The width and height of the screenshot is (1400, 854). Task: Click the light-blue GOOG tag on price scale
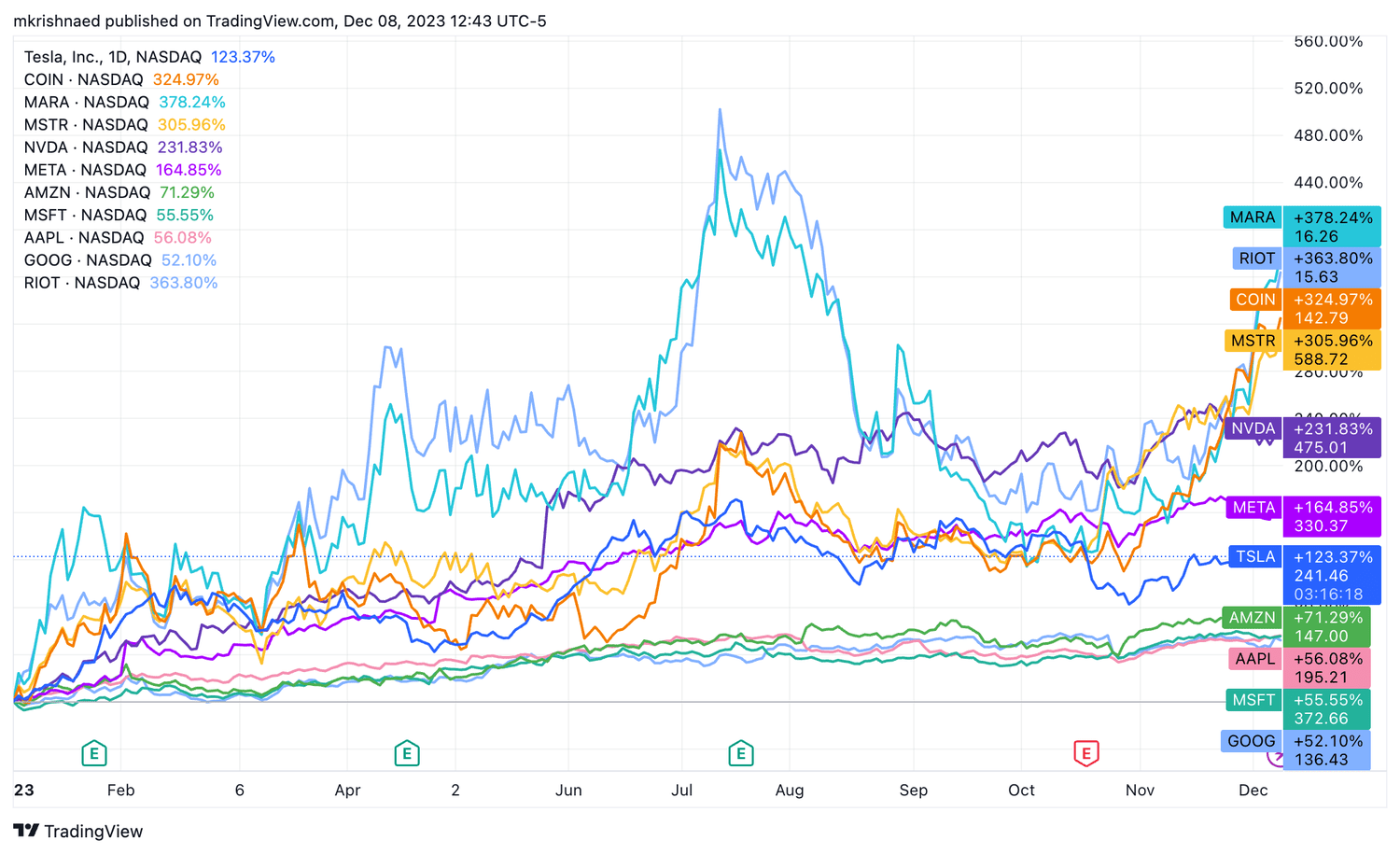[1251, 741]
